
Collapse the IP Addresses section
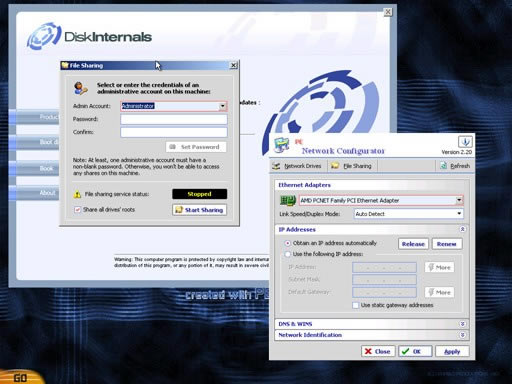click(462, 229)
